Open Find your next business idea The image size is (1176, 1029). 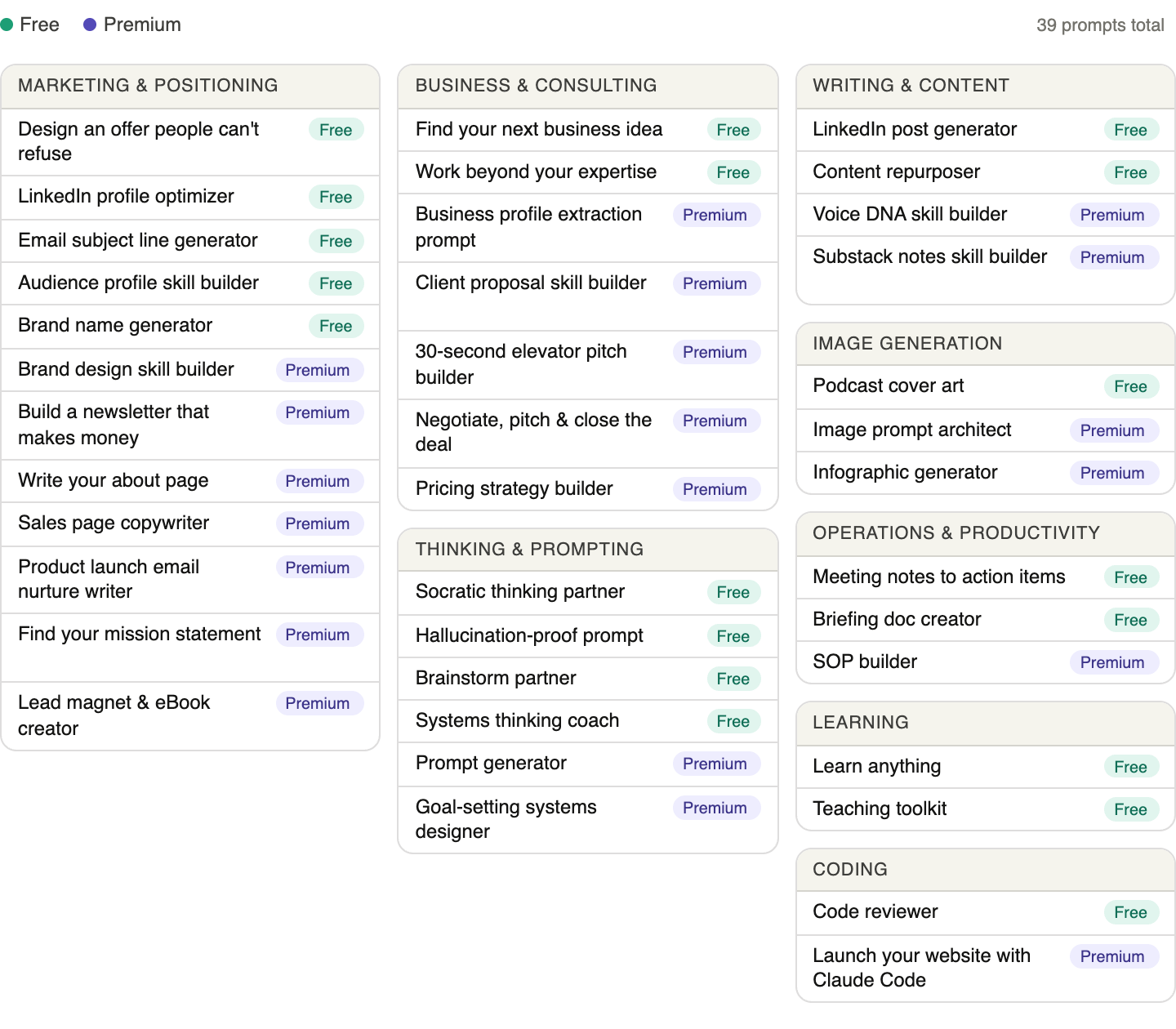point(587,129)
